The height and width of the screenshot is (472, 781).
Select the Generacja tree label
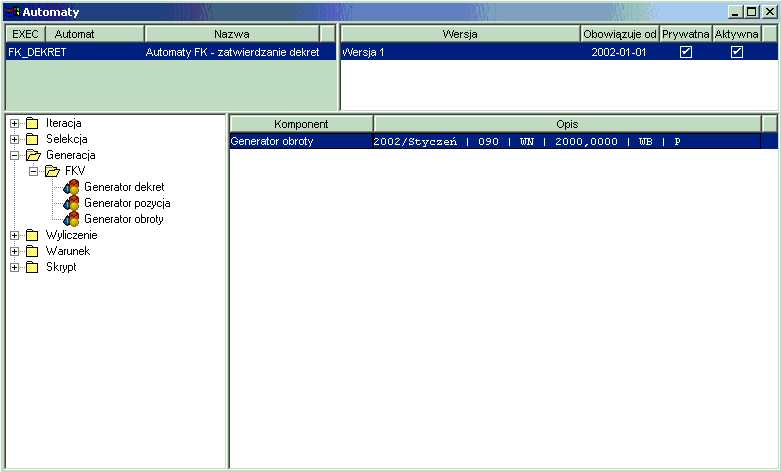[70, 155]
